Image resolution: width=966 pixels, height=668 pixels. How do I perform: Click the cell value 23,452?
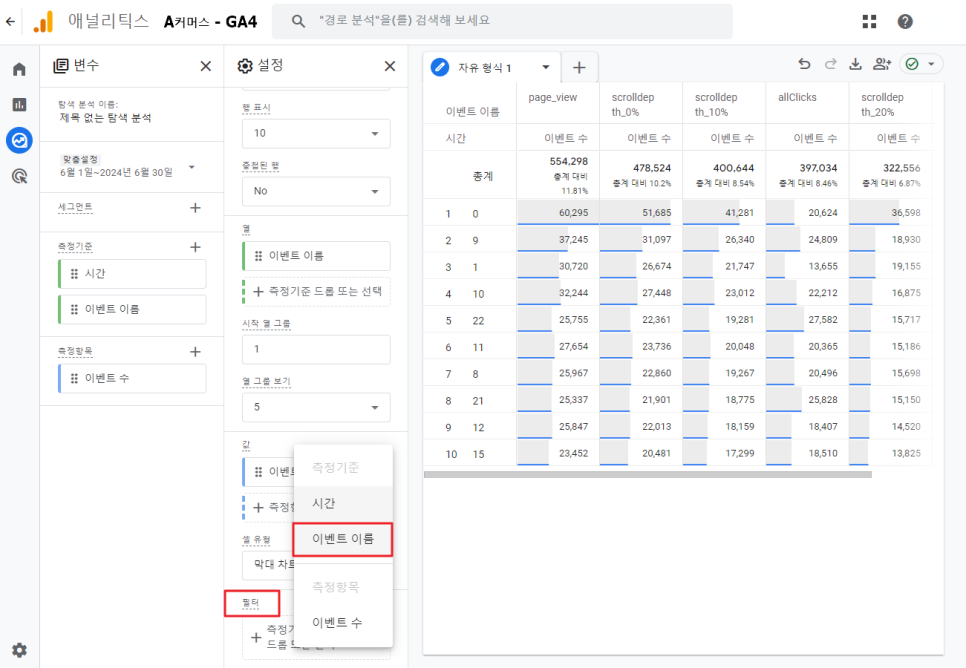tap(573, 454)
